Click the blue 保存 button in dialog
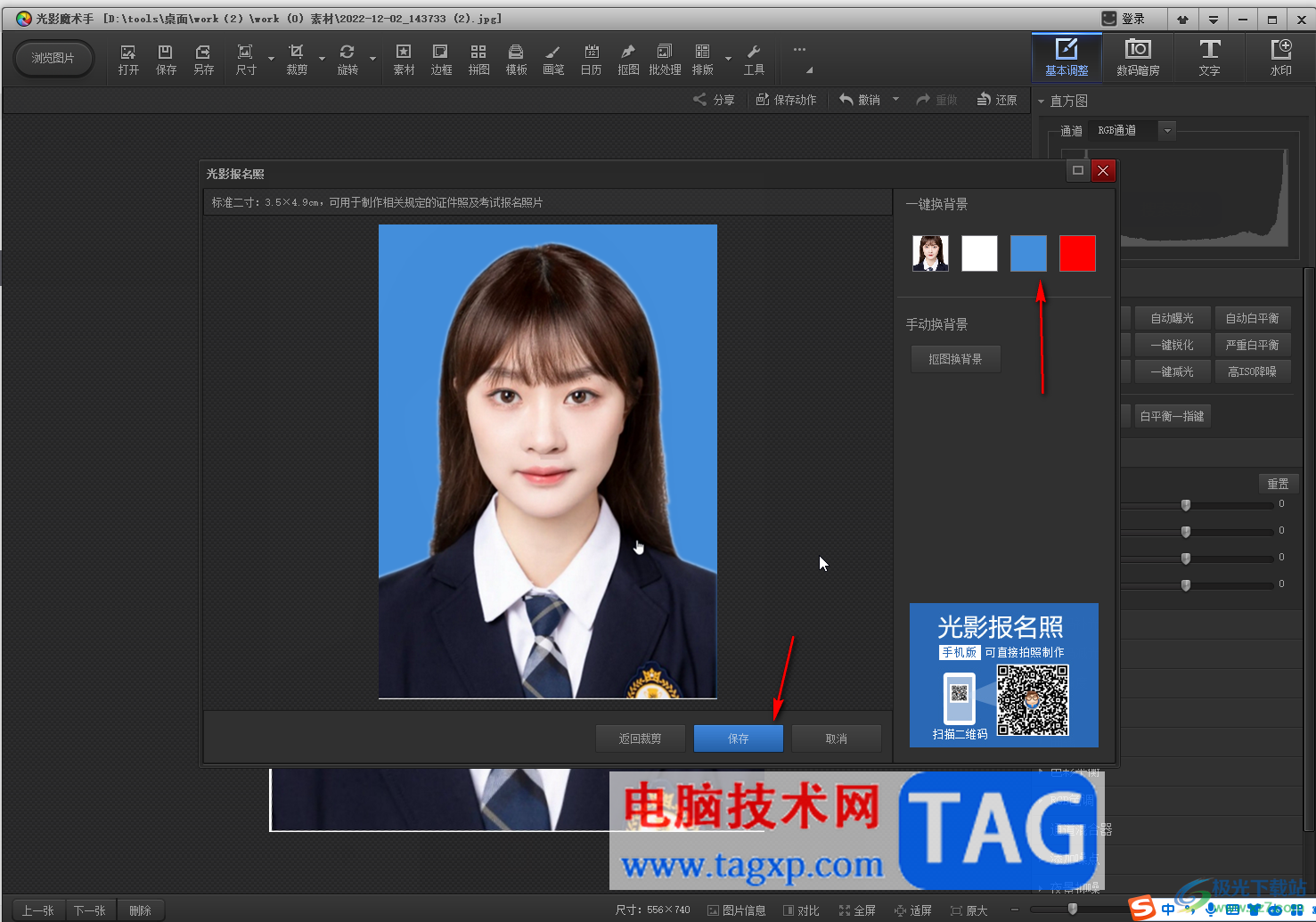This screenshot has width=1316, height=922. 738,738
